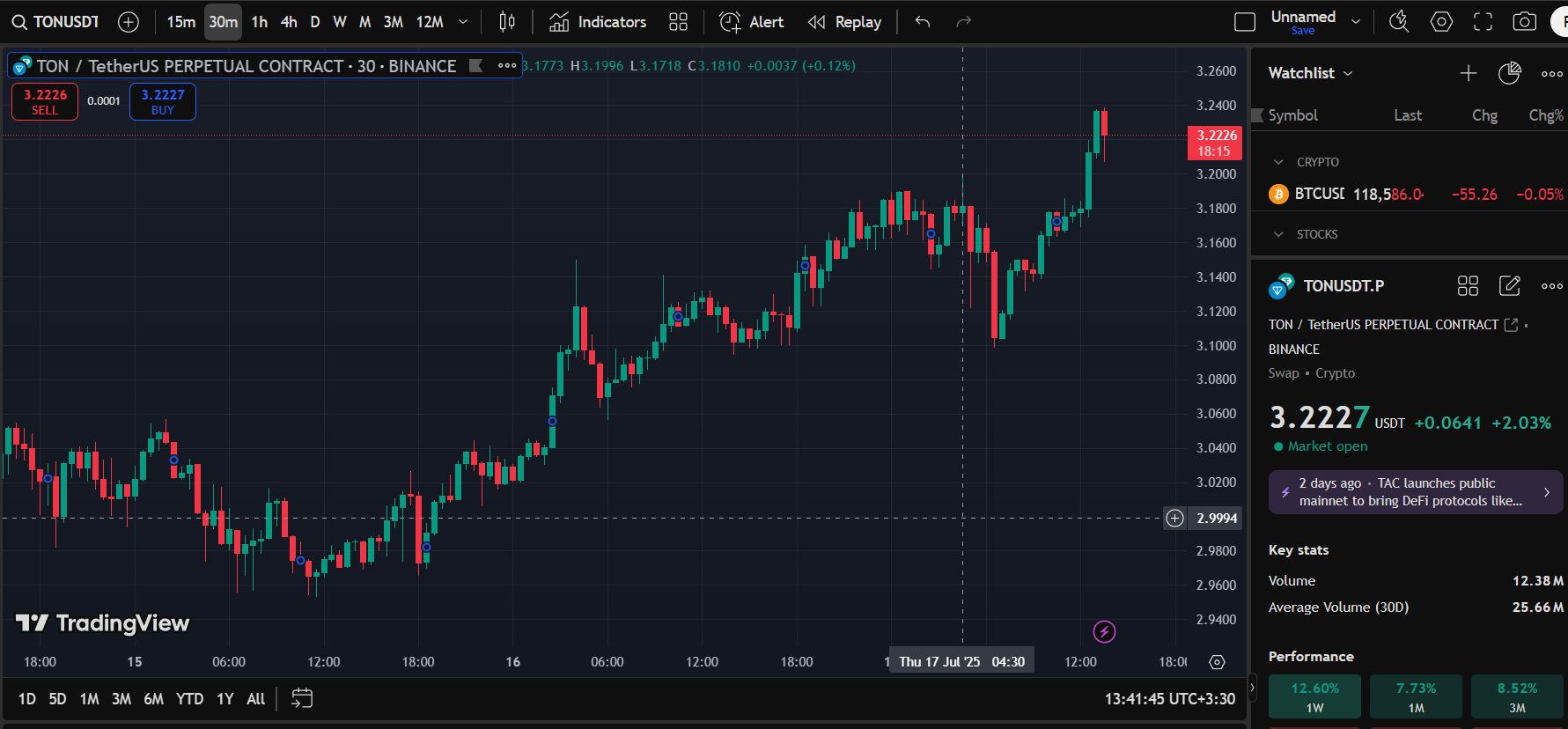
Task: Take a chart snapshot with camera icon
Action: (1525, 22)
